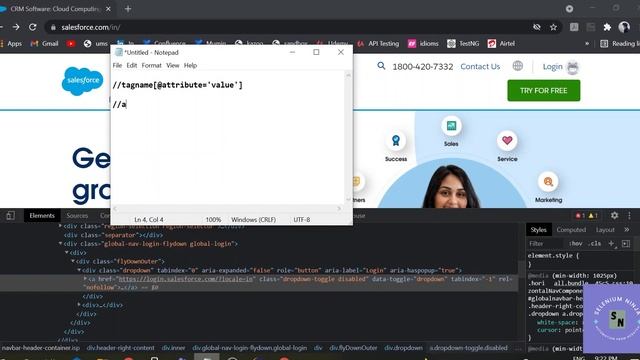Screen dimensions: 640x360
Task: Click the Notepad vertical scrollbar
Action: click(x=348, y=138)
